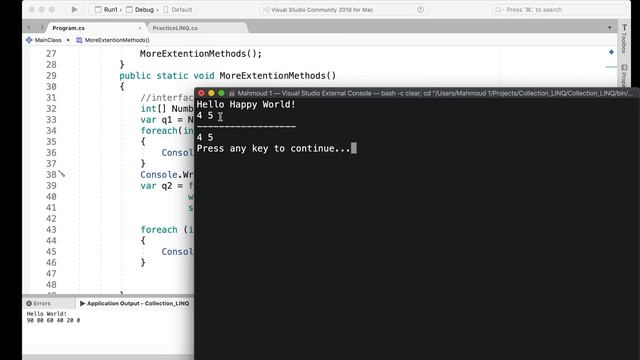Minimize the External Console window

click(211, 93)
